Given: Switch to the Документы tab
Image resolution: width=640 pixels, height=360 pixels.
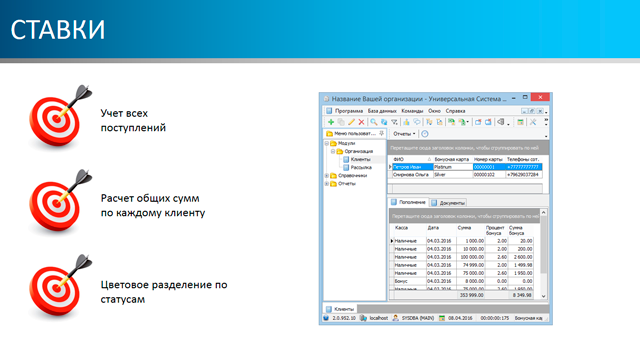Looking at the screenshot, I should pyautogui.click(x=448, y=203).
